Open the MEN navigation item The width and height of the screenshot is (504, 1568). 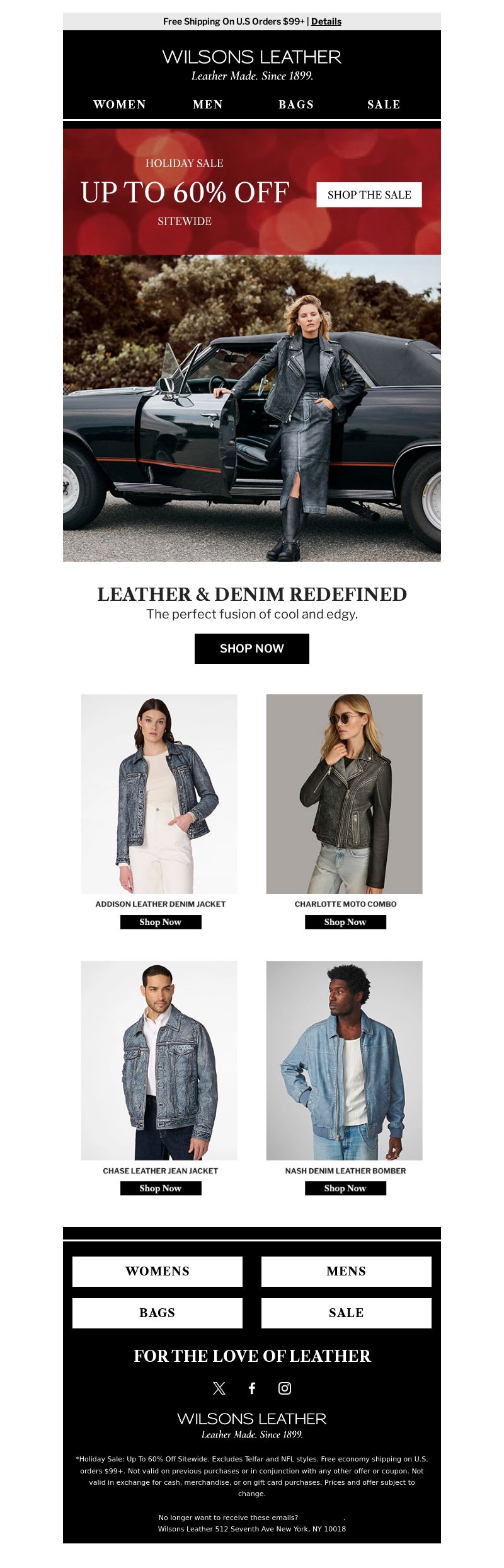208,105
